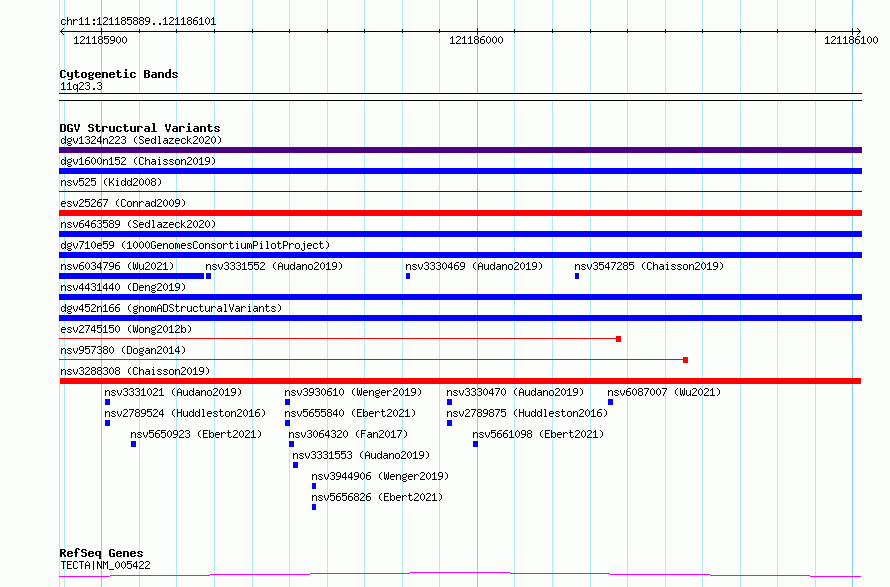Select the nsv3288308 (Chaisson2019) label
This screenshot has height=587, width=890.
click(x=135, y=371)
